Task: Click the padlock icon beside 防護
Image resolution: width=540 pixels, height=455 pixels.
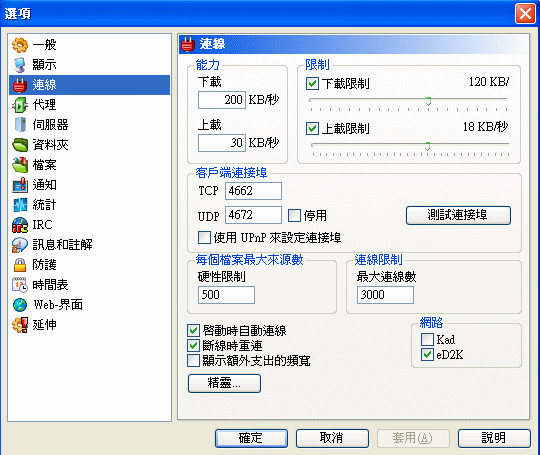Action: pyautogui.click(x=20, y=265)
